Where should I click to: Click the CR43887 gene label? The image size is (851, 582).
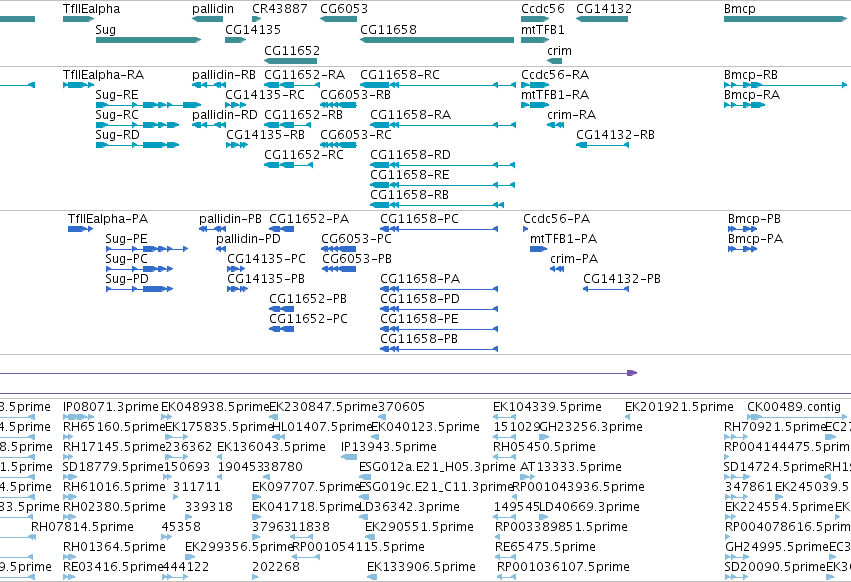tap(280, 9)
